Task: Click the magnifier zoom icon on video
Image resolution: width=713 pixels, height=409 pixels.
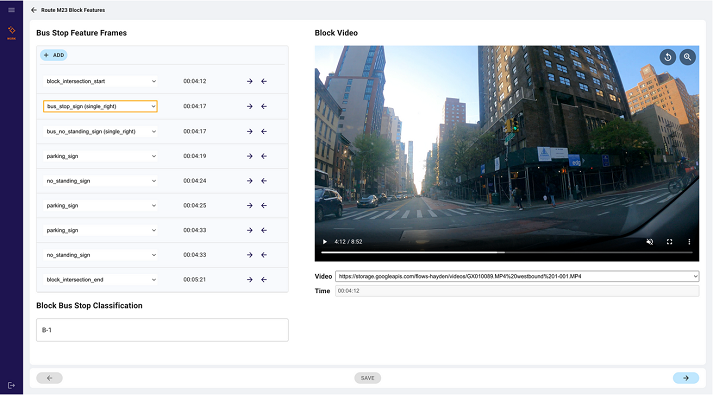Action: (x=687, y=57)
